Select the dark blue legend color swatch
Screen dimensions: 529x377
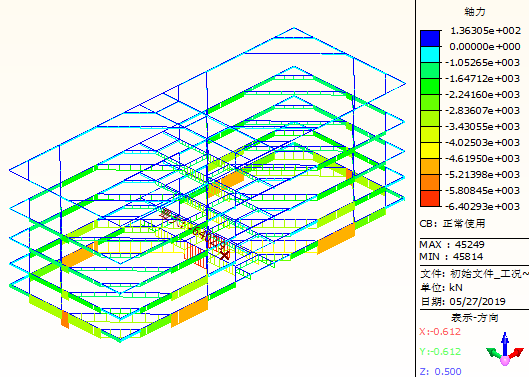tap(430, 38)
